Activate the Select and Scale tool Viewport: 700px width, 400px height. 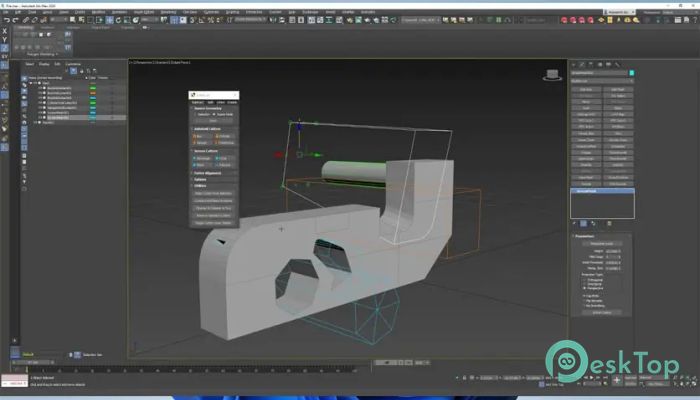tap(127, 20)
